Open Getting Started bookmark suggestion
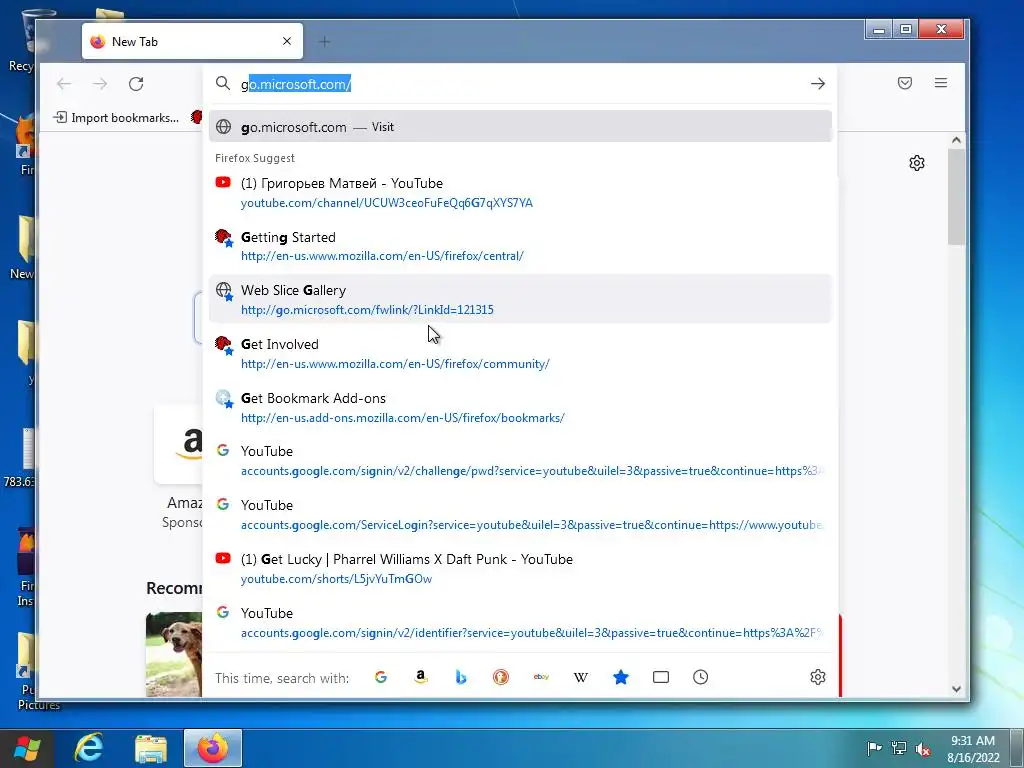 (x=520, y=246)
